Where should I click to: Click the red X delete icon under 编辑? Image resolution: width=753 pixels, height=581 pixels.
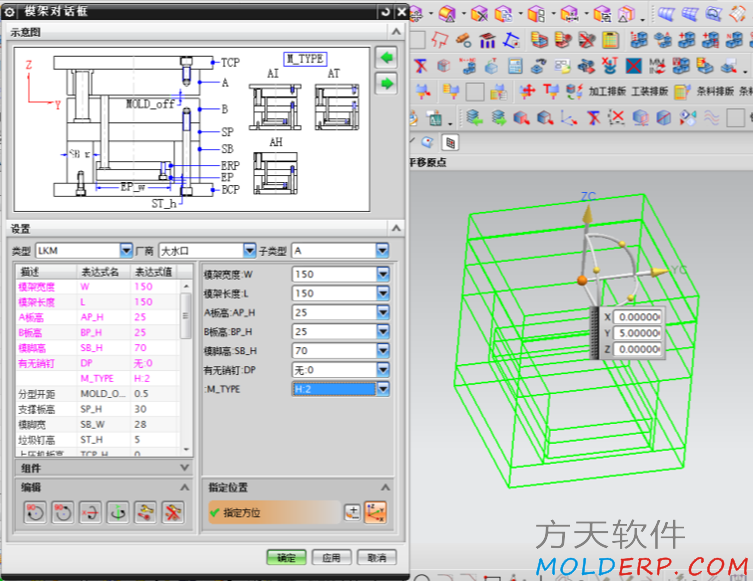173,512
